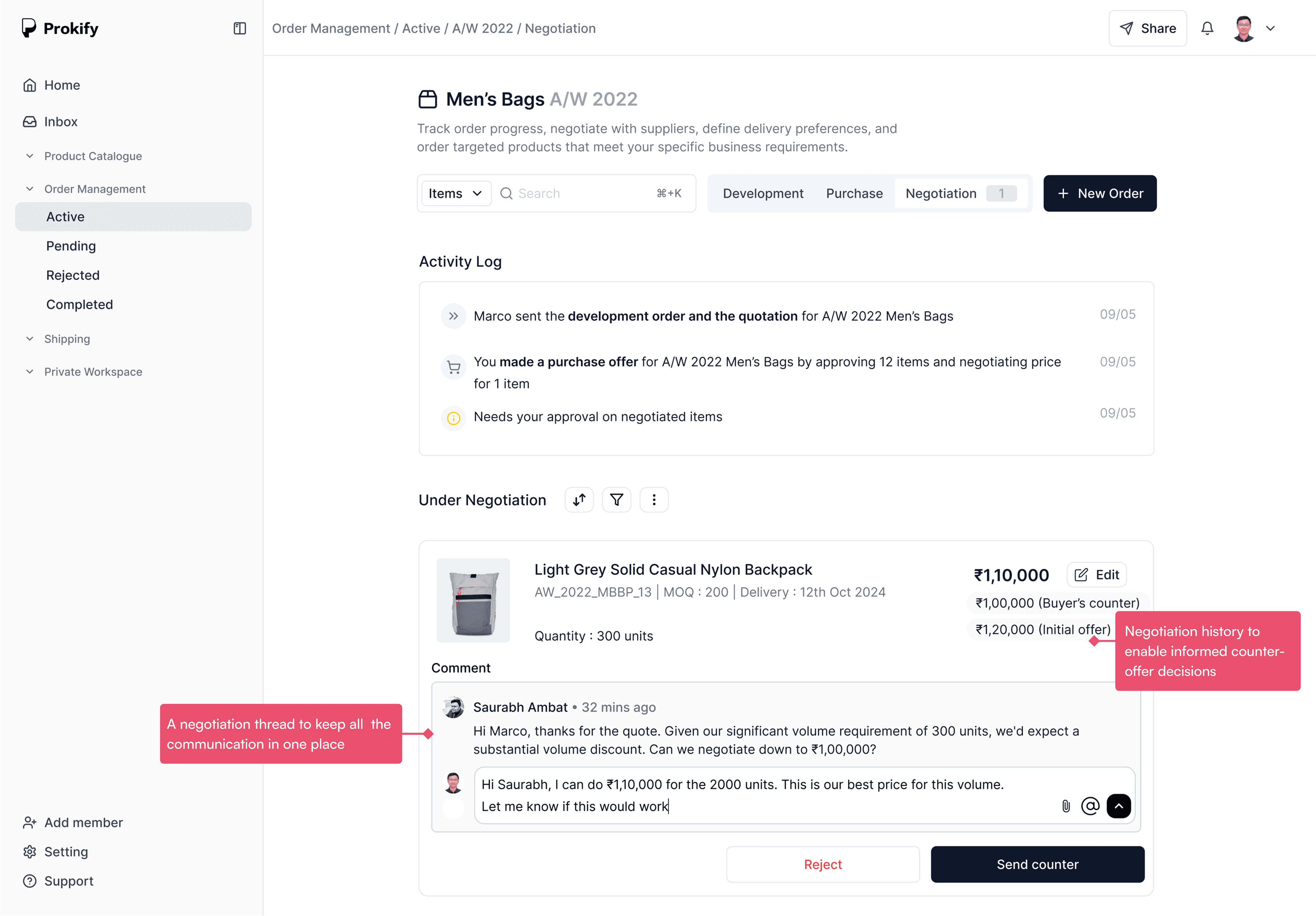
Task: Open the notifications bell
Action: coord(1207,28)
